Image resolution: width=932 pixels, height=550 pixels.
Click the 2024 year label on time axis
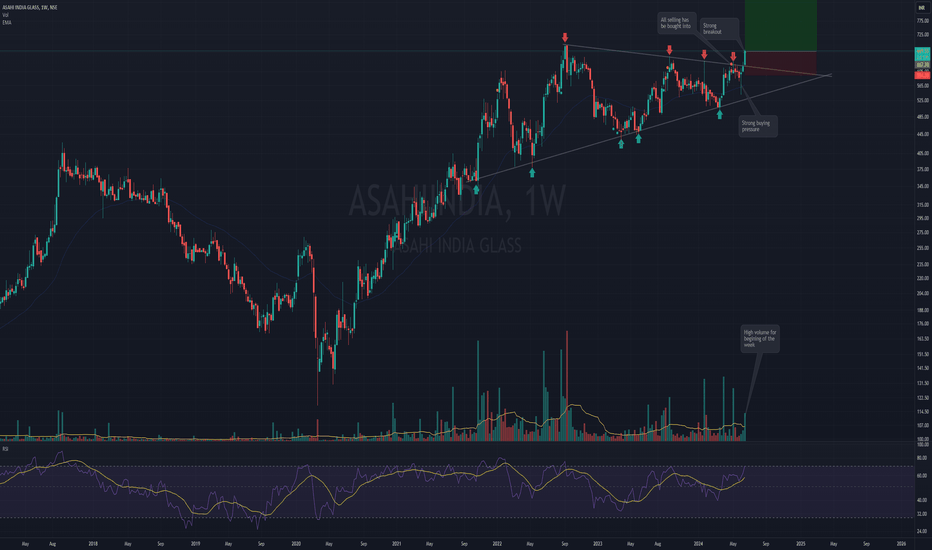(x=699, y=543)
